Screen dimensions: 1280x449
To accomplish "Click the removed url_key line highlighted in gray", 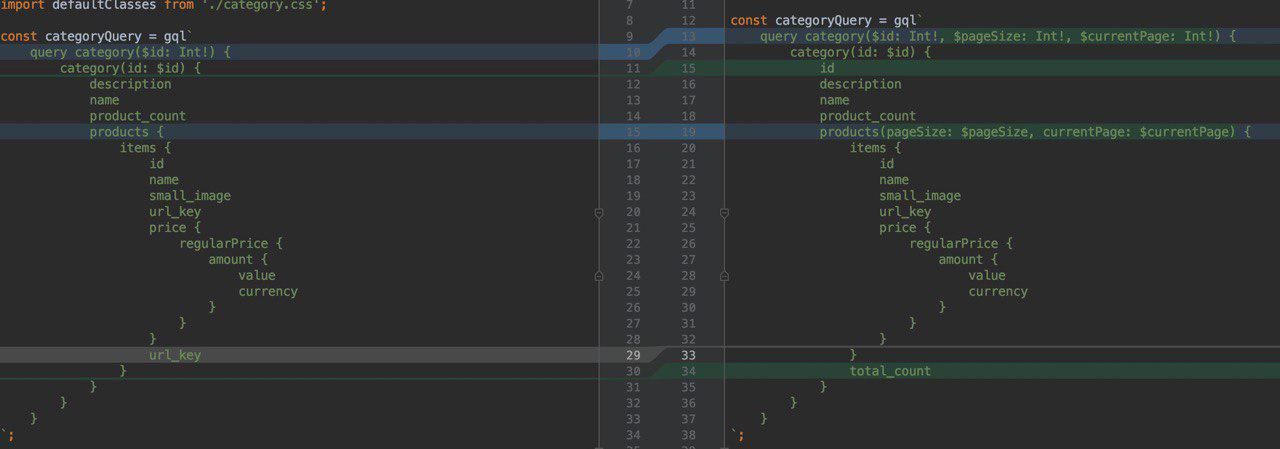I will point(175,355).
